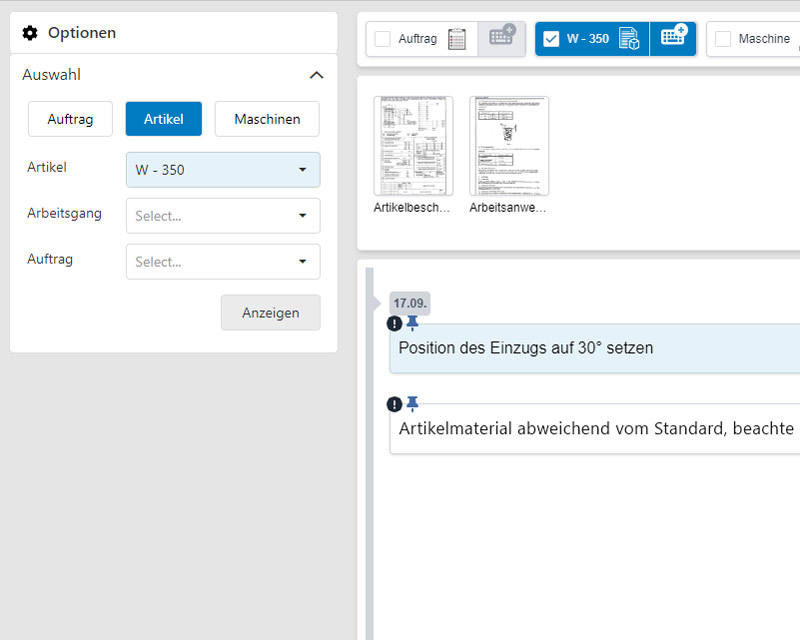The image size is (800, 640).
Task: Open the Artikel dropdown showing W - 350
Action: pyautogui.click(x=222, y=170)
